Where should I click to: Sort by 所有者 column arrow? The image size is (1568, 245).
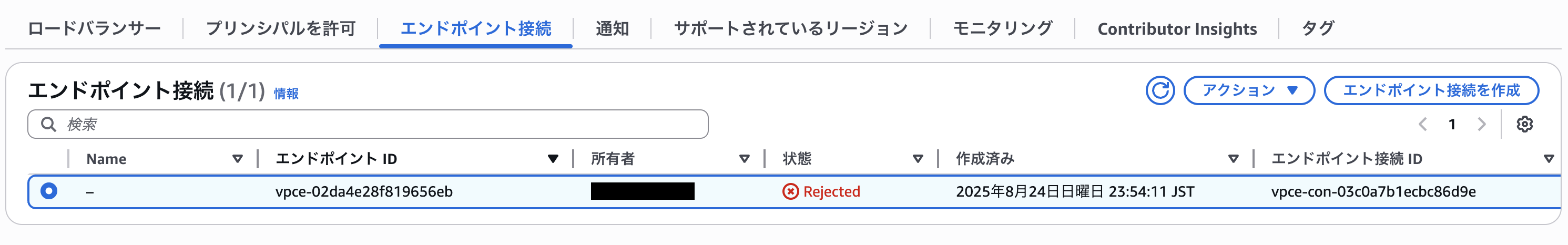744,159
